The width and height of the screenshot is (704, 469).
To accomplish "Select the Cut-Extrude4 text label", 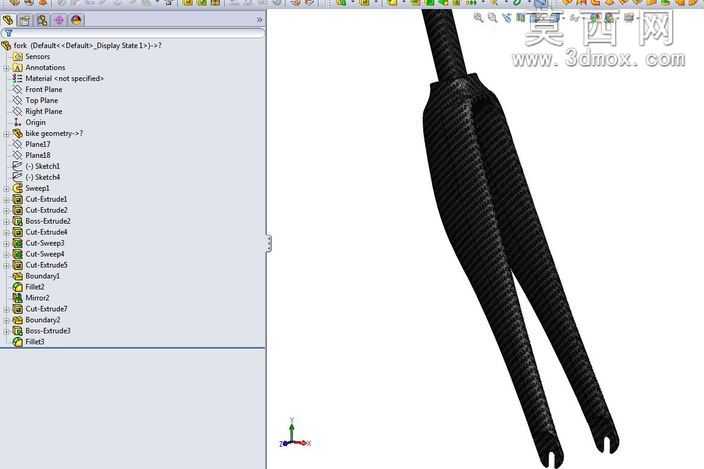I will tap(46, 232).
